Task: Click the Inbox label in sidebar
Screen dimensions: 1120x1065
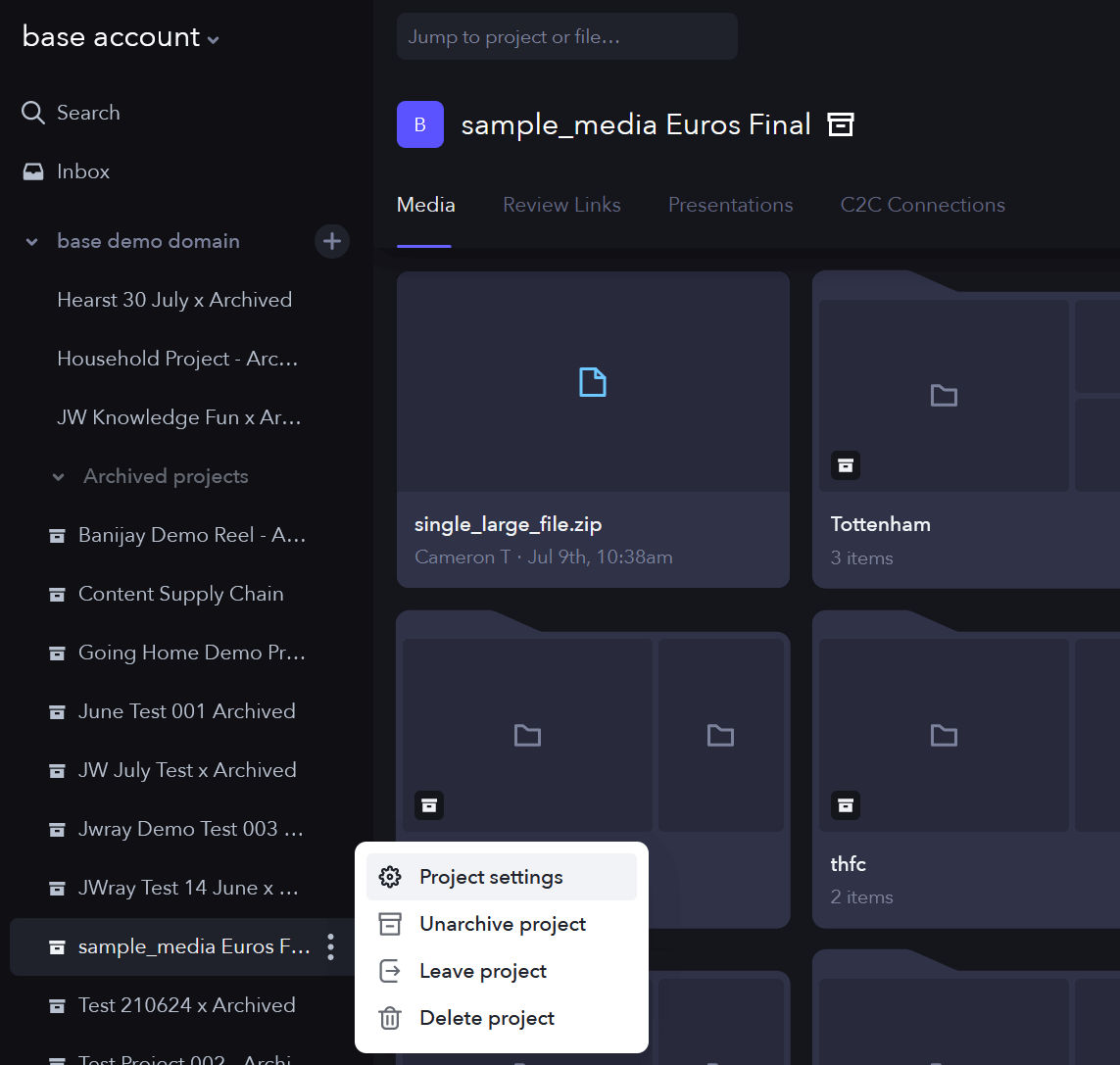Action: coord(83,171)
